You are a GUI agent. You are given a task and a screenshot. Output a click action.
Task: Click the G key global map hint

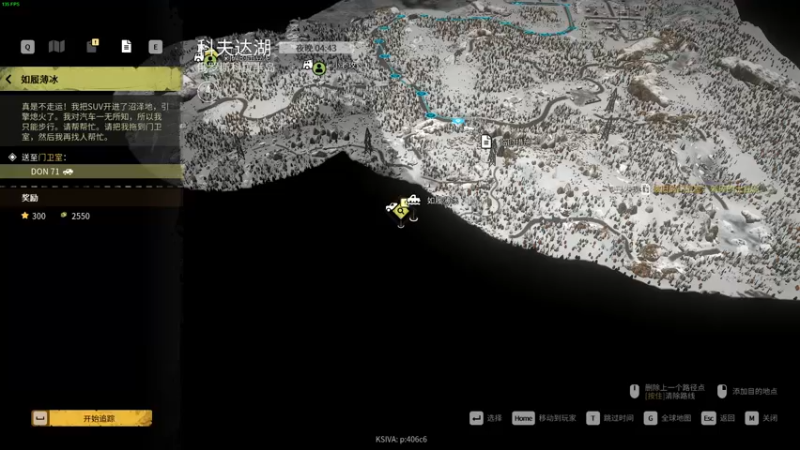pyautogui.click(x=667, y=418)
